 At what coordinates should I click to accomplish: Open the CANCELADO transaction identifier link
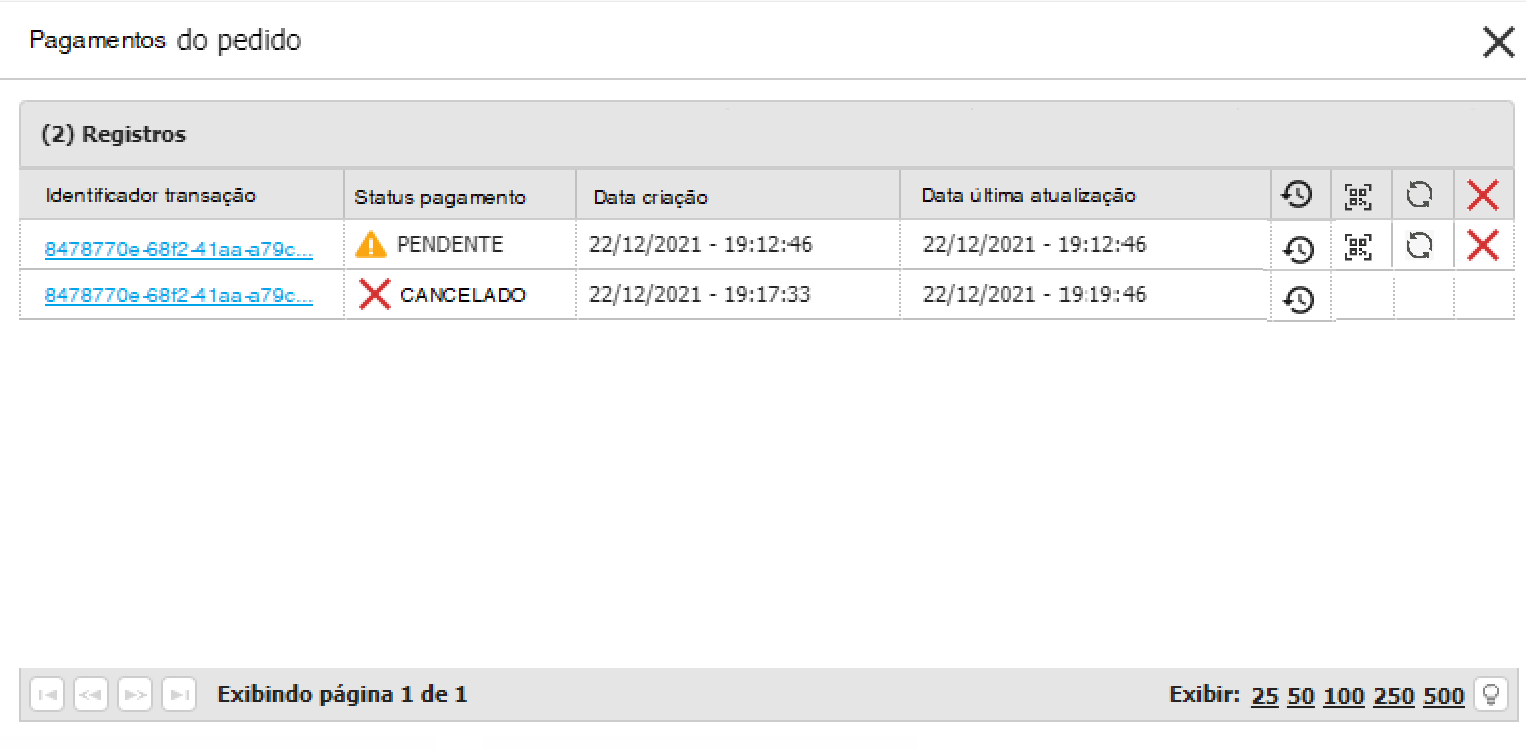(179, 296)
